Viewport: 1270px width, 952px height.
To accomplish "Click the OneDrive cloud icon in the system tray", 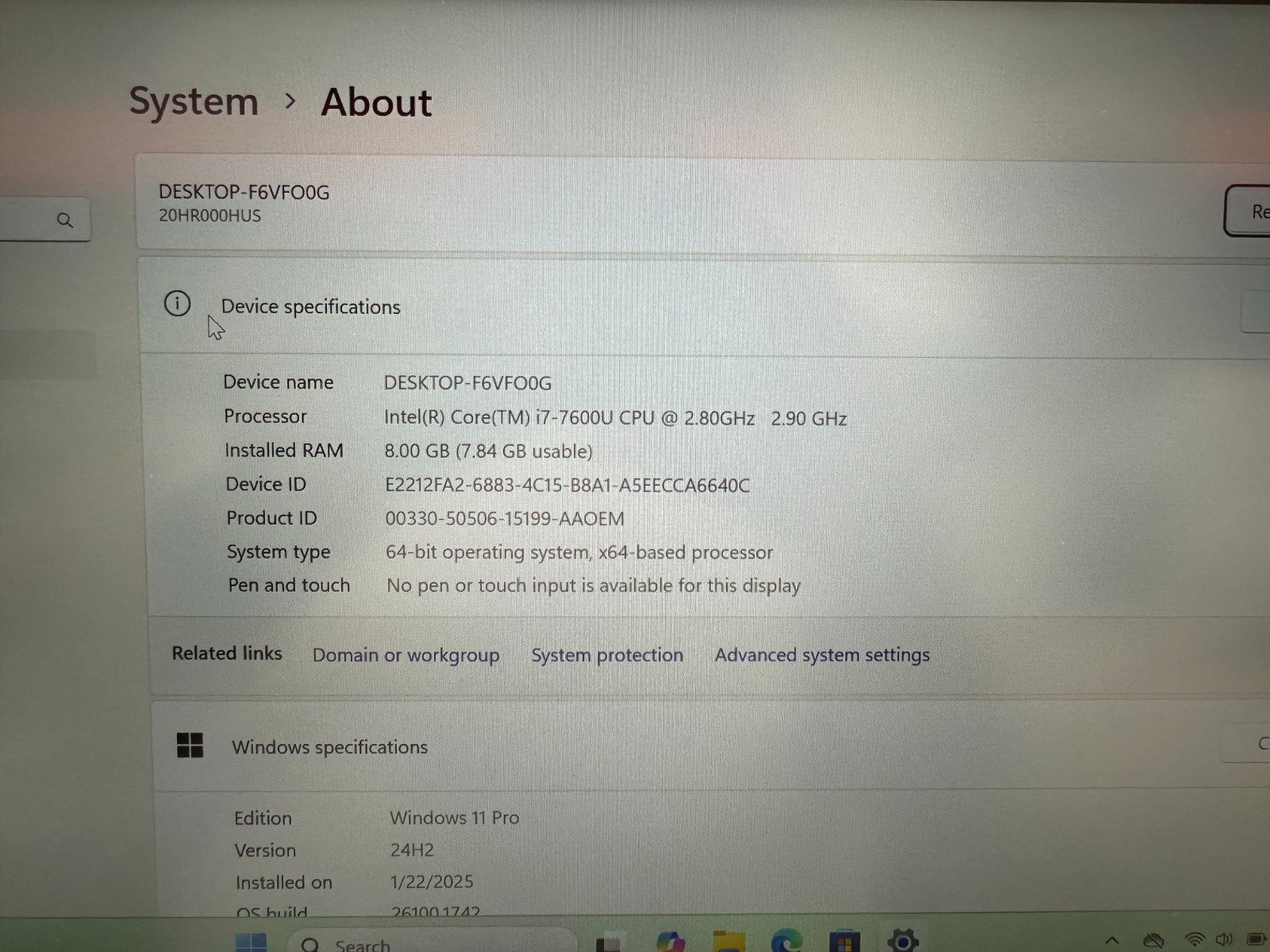I will (1153, 942).
